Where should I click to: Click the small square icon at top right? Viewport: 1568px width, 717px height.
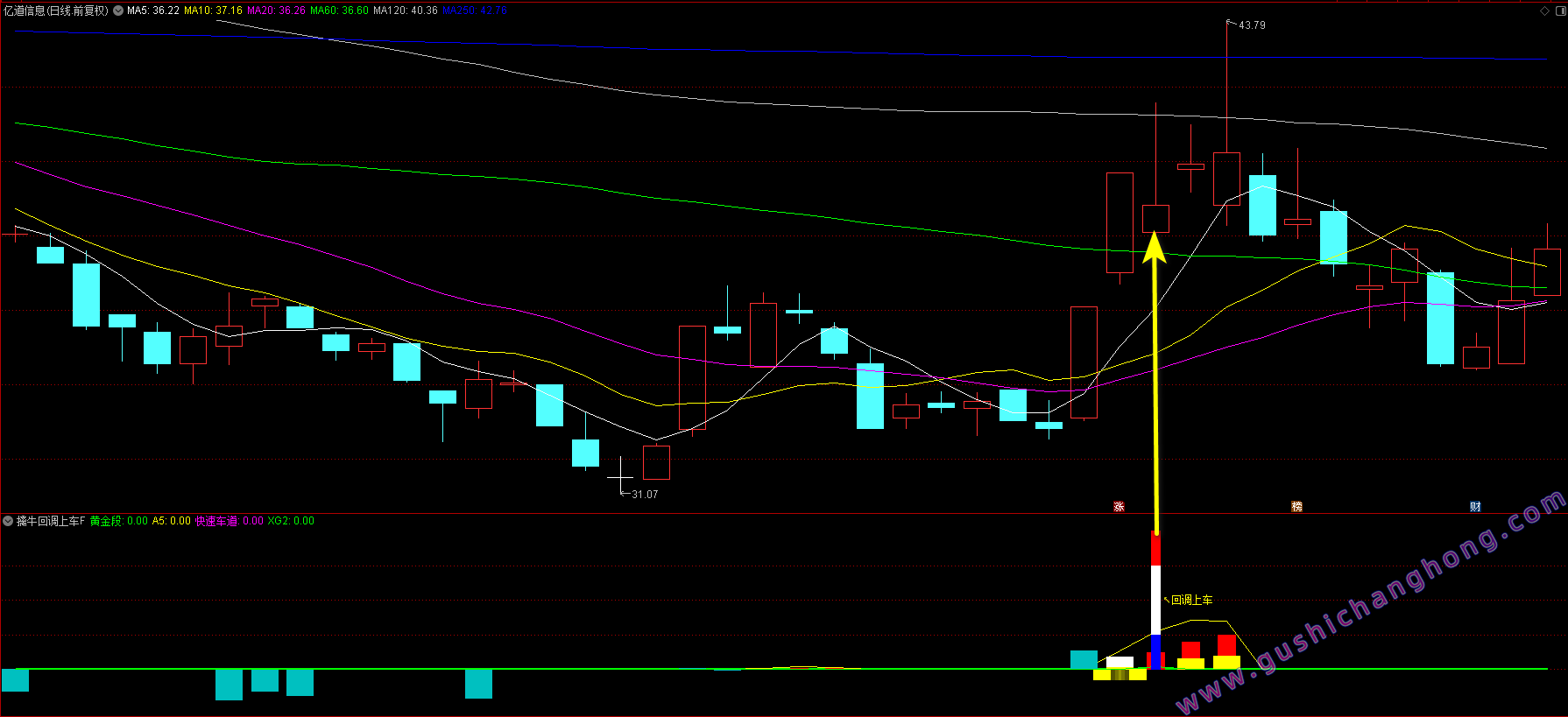click(x=1559, y=11)
